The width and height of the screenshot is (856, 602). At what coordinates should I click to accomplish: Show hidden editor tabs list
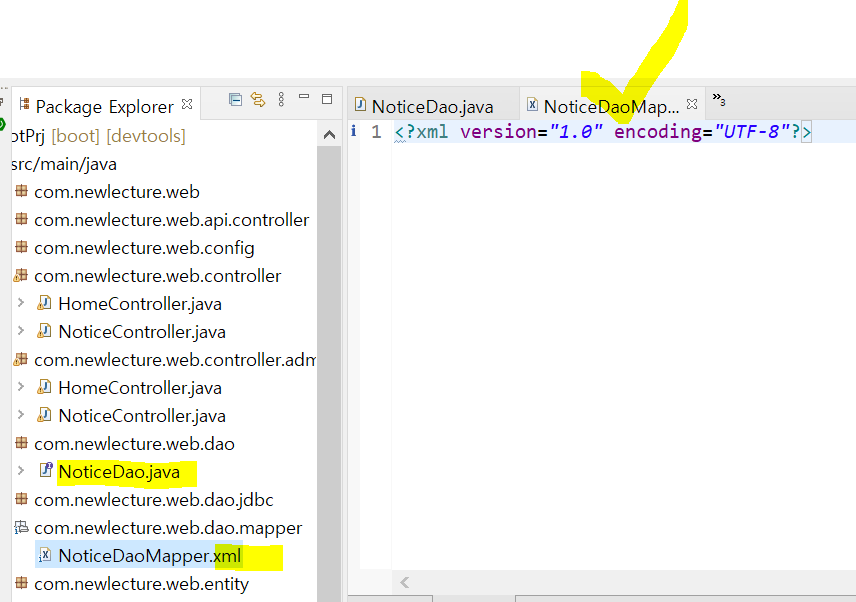pyautogui.click(x=718, y=99)
